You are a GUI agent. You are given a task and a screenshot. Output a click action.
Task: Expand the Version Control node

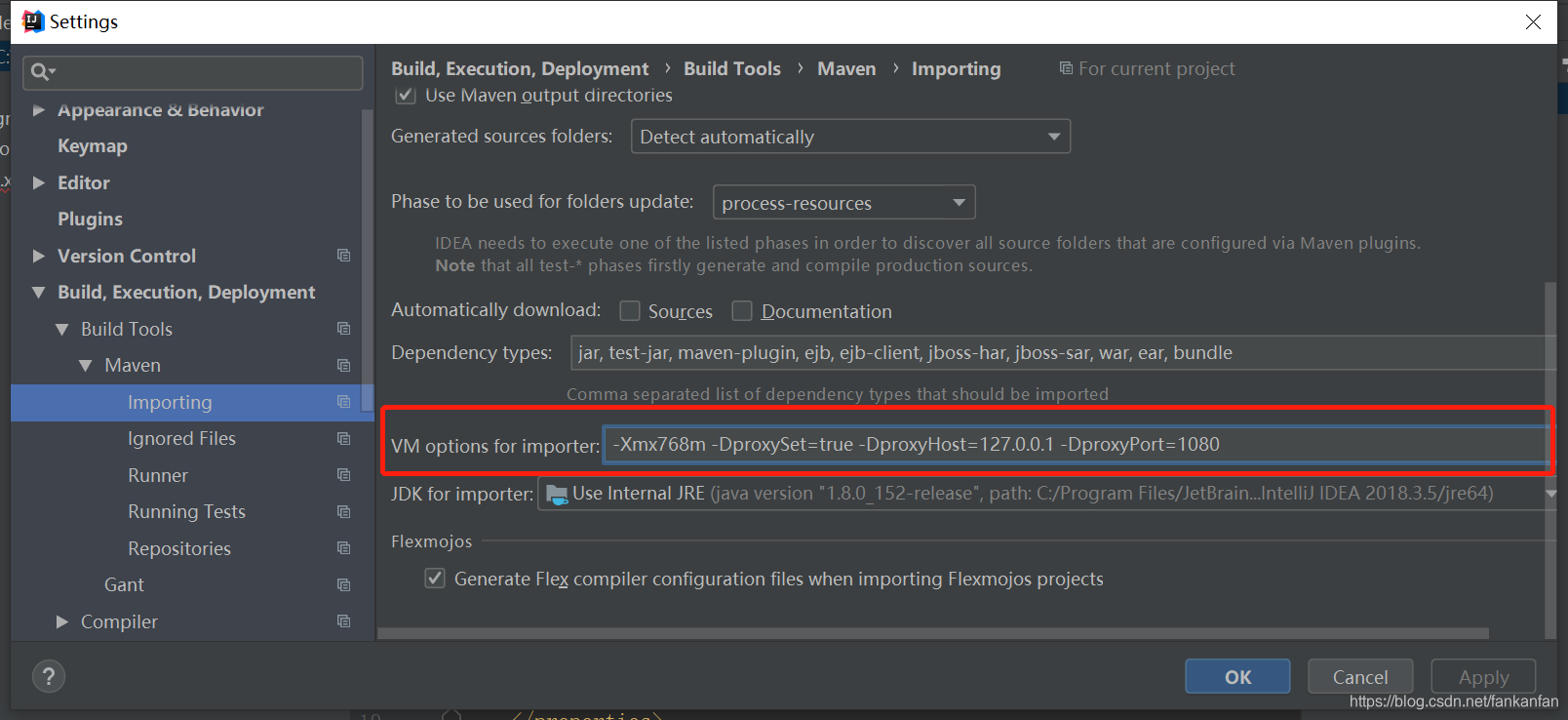[39, 256]
